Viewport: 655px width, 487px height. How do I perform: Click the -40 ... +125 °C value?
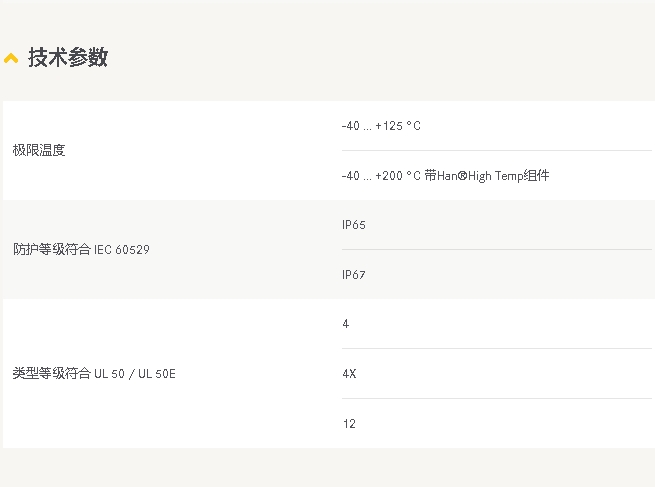(381, 126)
